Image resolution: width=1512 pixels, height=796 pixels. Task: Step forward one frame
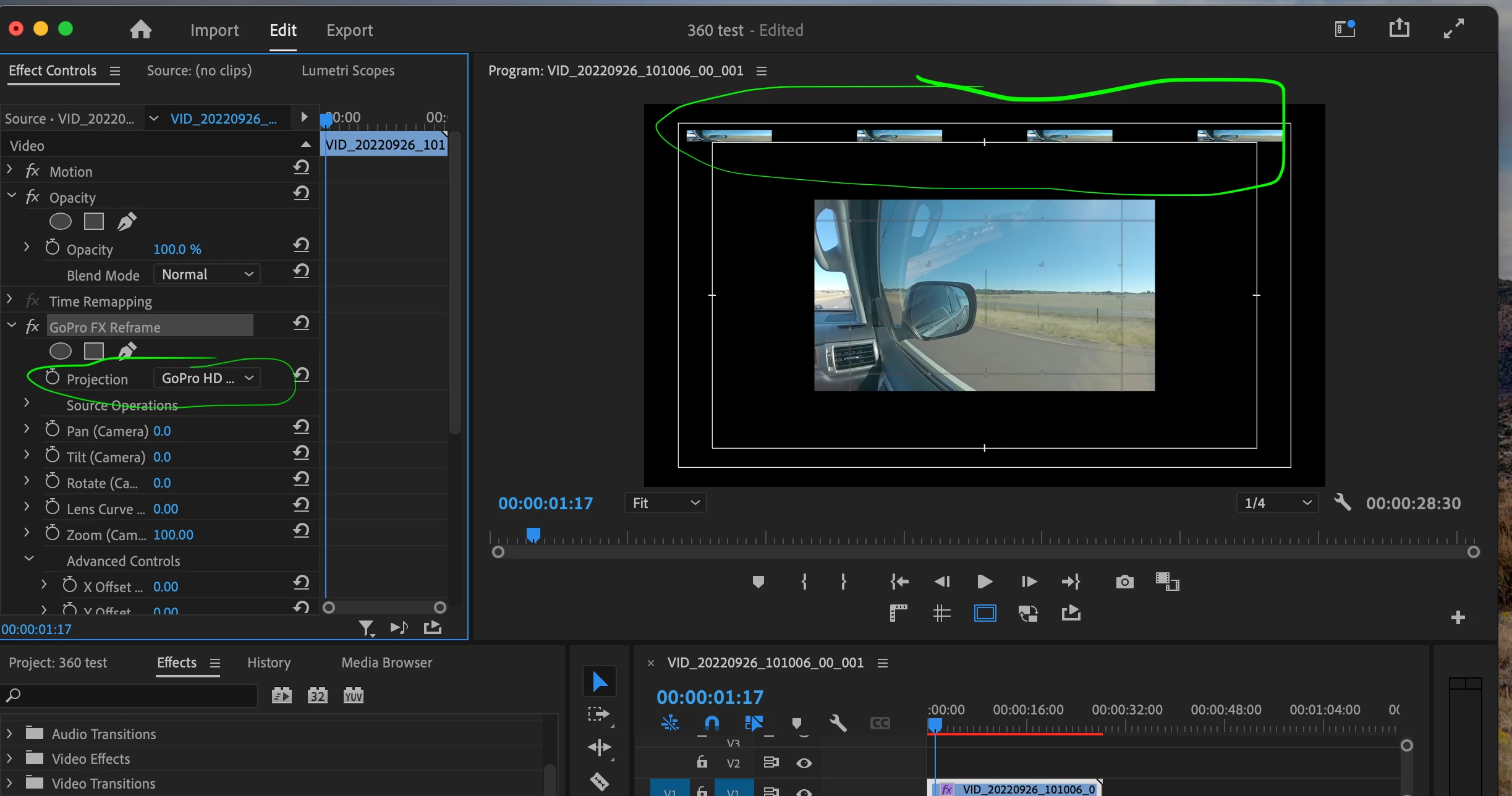[1029, 582]
